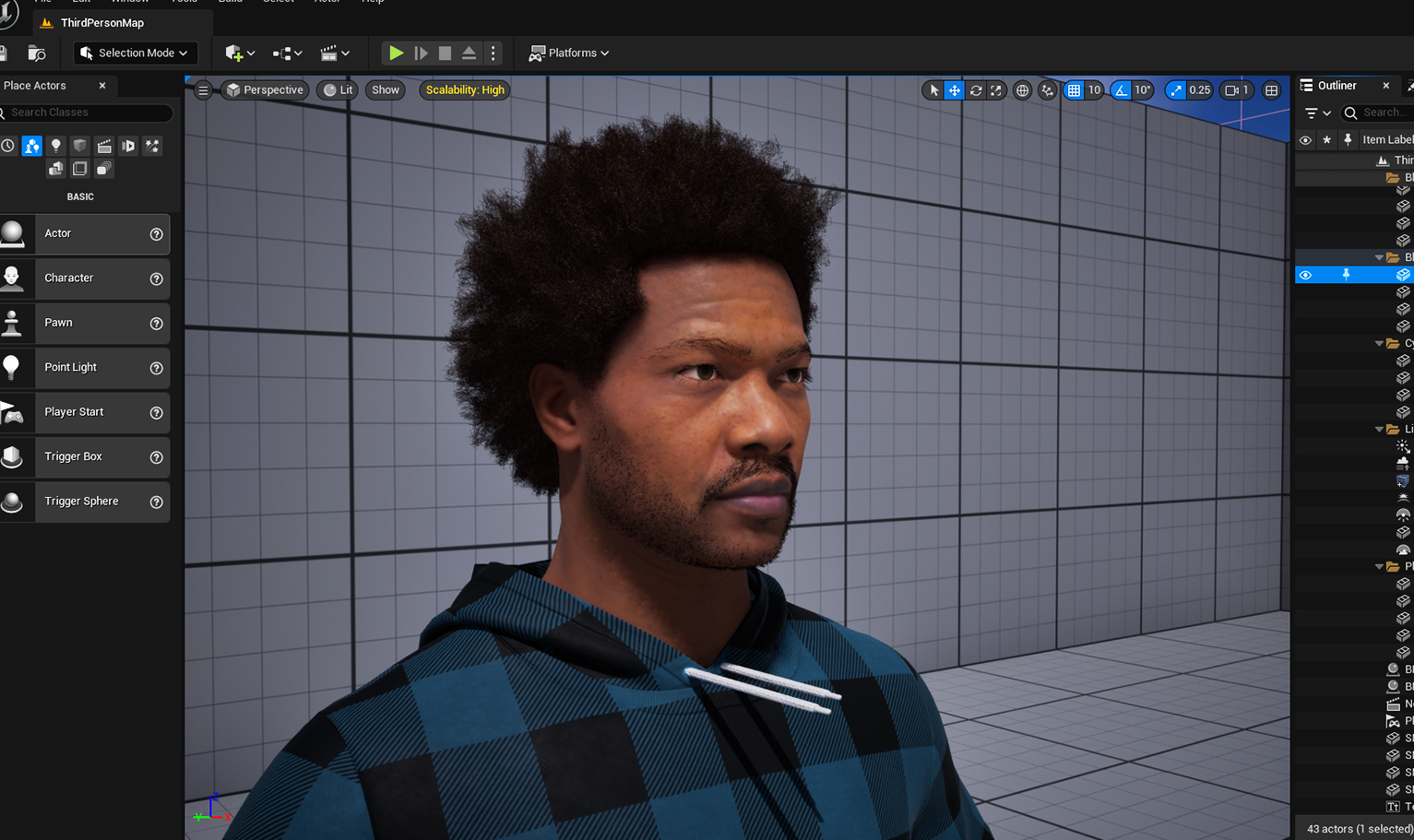Toggle world/local coordinate globe icon
The width and height of the screenshot is (1414, 840).
1022,90
